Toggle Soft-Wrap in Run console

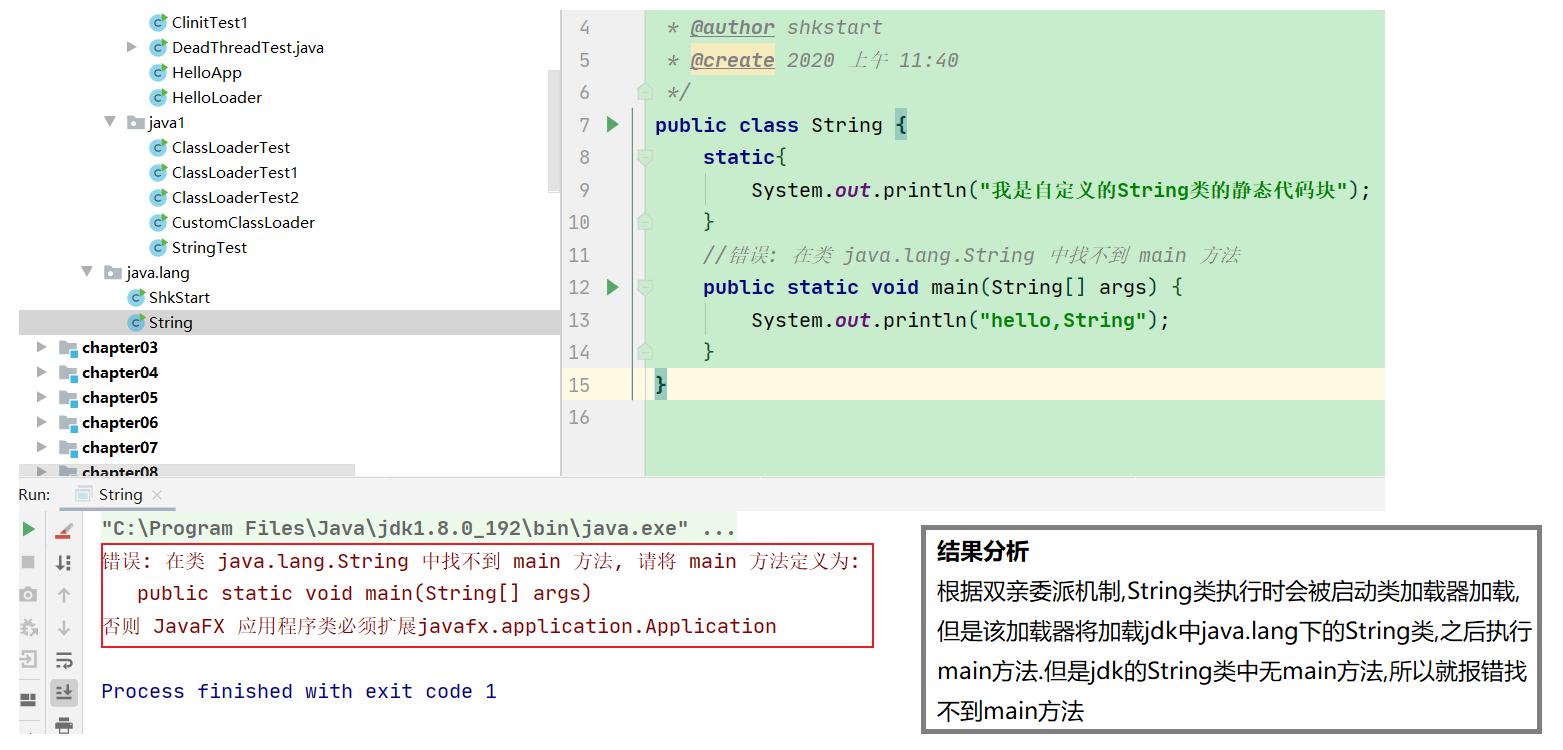(x=64, y=660)
